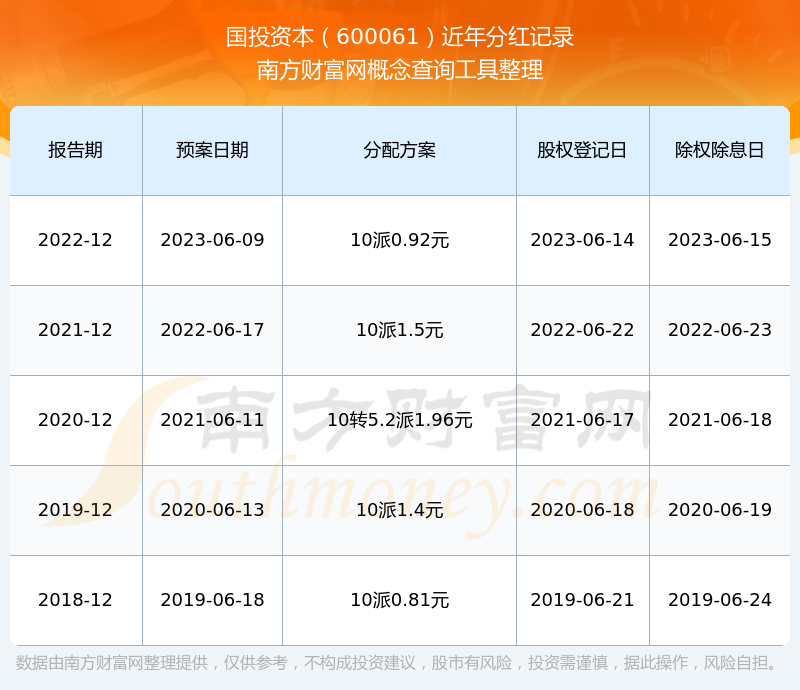
Task: Click the proposal date 2020-06-13
Action: [x=212, y=509]
